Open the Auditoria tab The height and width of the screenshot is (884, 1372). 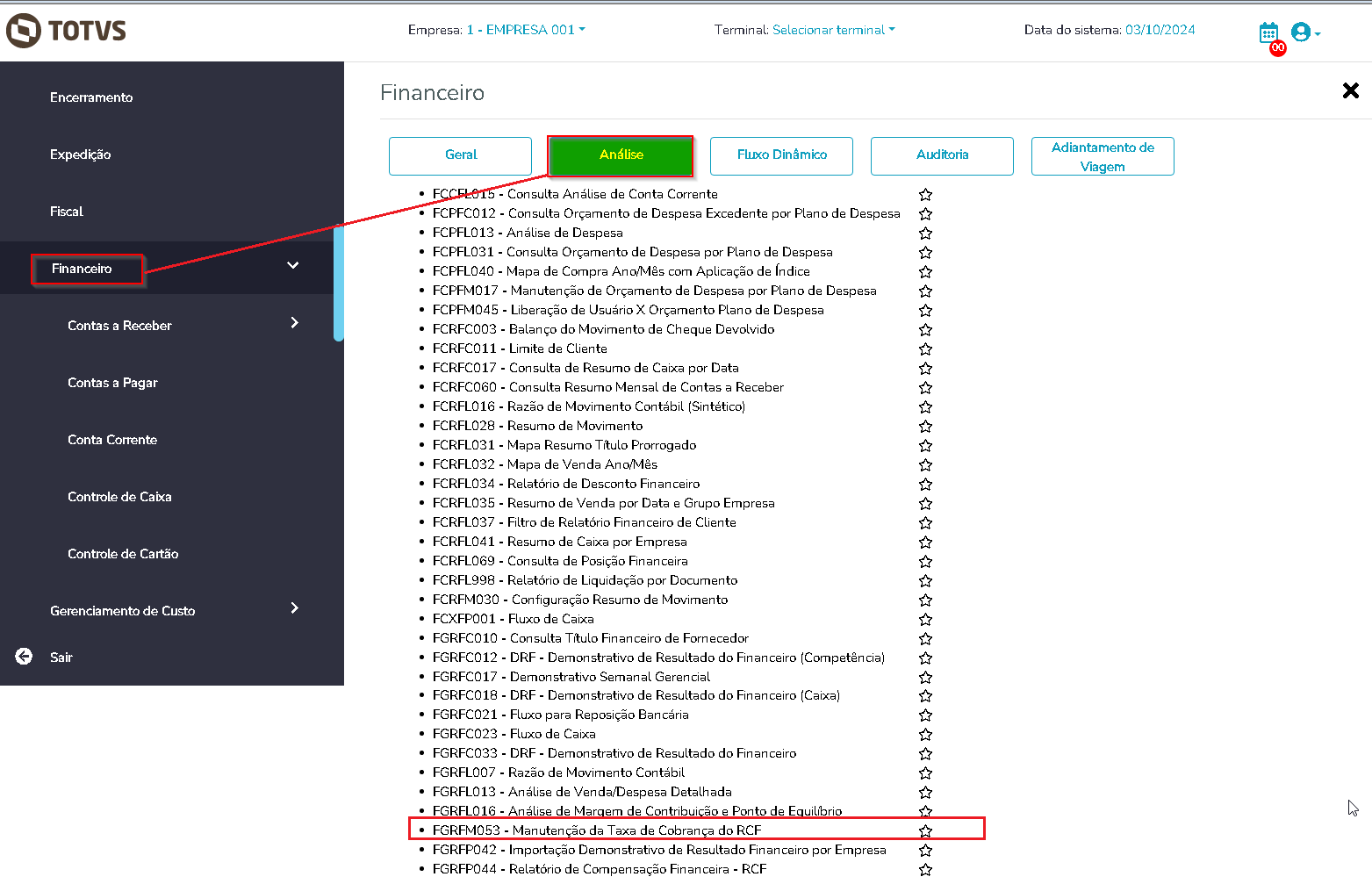click(x=942, y=155)
